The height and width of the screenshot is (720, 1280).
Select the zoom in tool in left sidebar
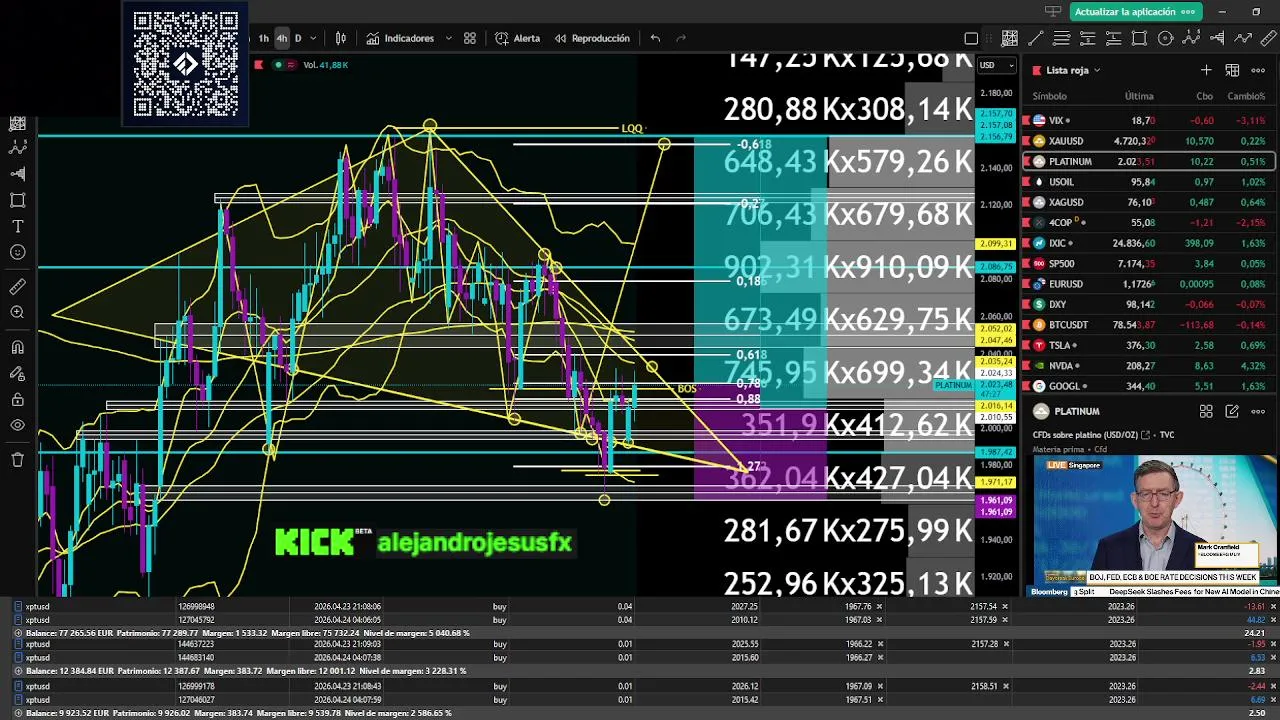[x=17, y=313]
